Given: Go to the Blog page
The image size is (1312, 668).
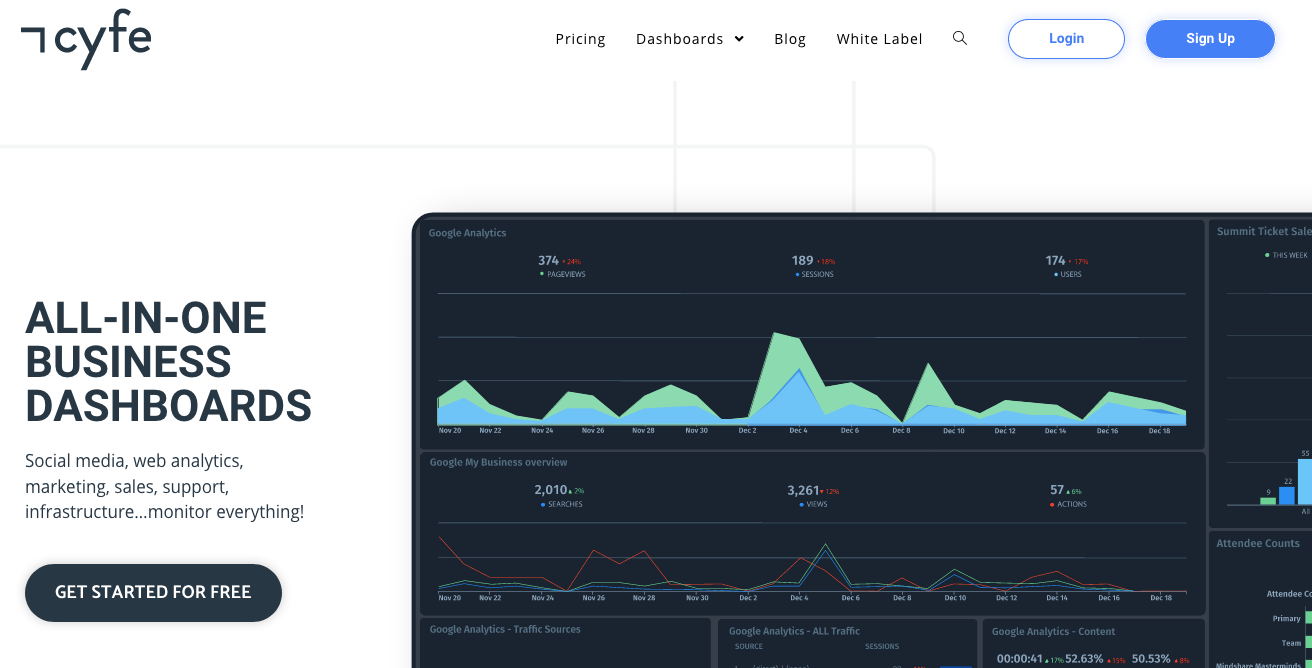Looking at the screenshot, I should (x=790, y=39).
